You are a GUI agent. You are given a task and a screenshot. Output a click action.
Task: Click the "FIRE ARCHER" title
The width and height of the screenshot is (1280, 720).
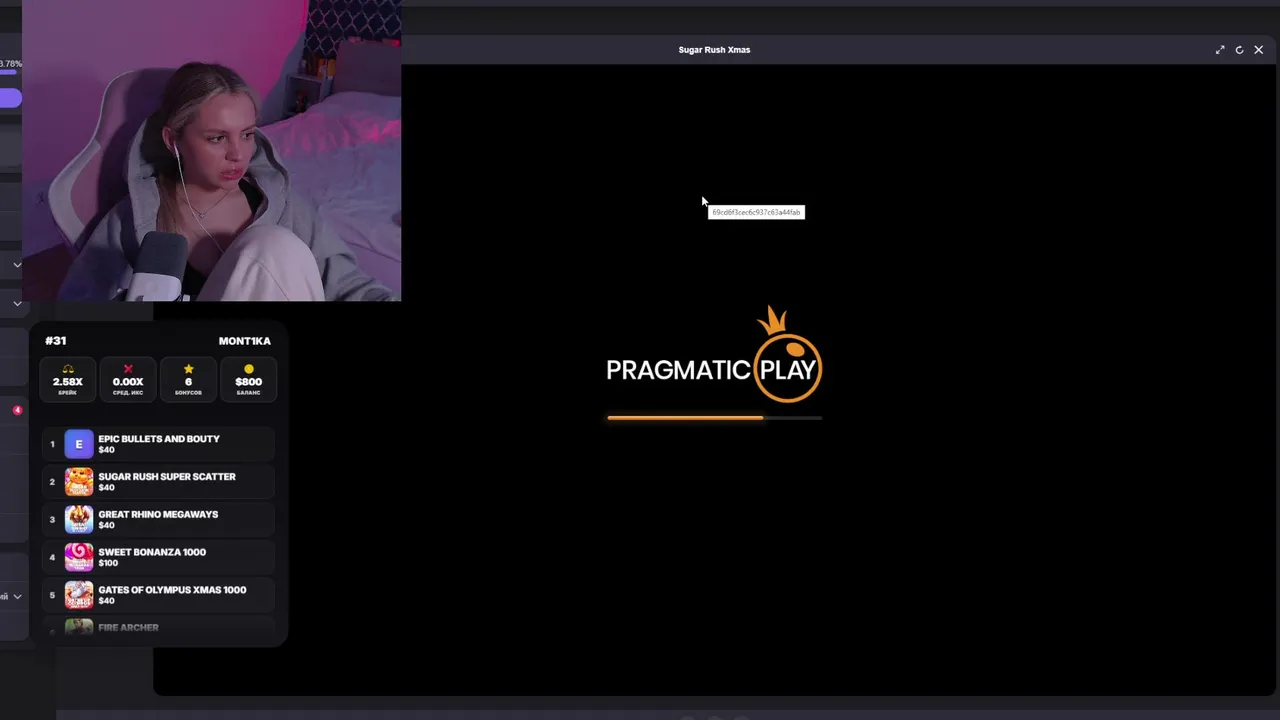tap(128, 628)
